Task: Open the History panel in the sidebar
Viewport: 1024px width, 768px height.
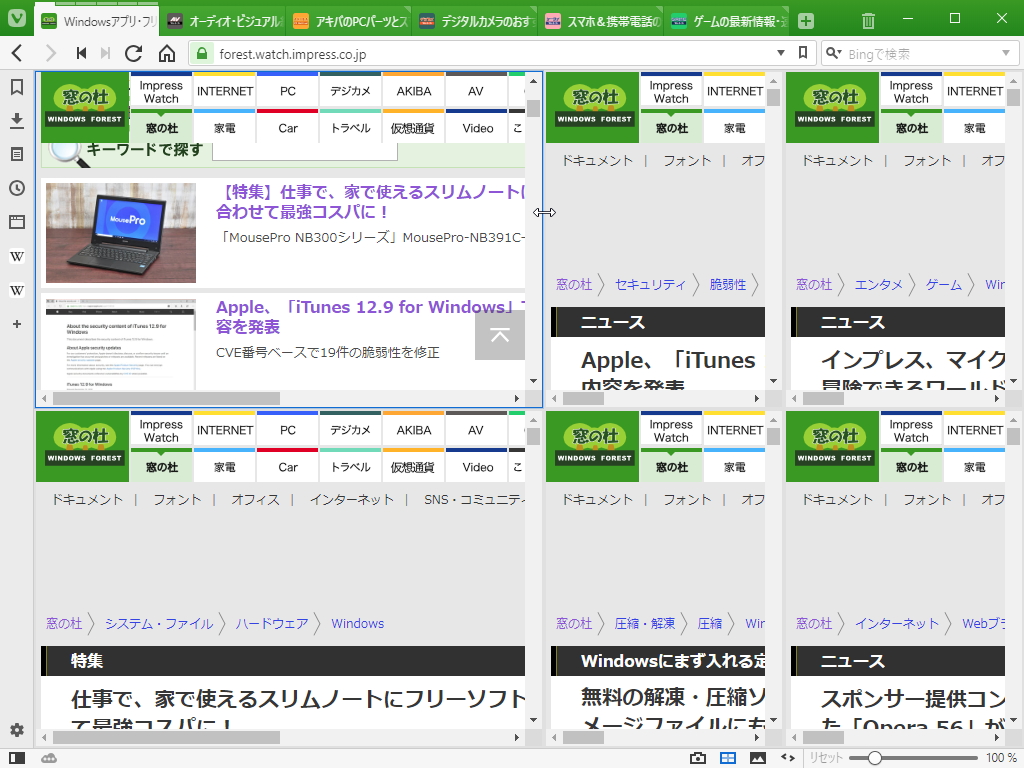Action: [16, 188]
